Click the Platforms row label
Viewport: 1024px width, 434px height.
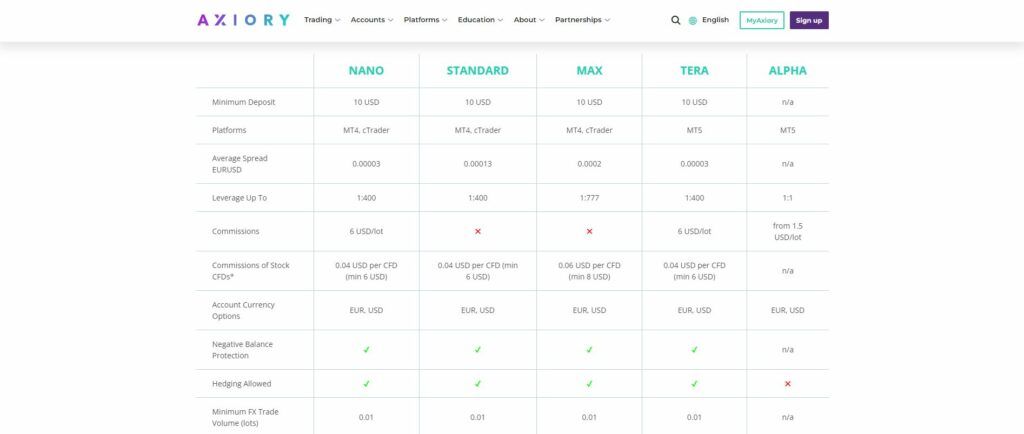[x=229, y=131]
